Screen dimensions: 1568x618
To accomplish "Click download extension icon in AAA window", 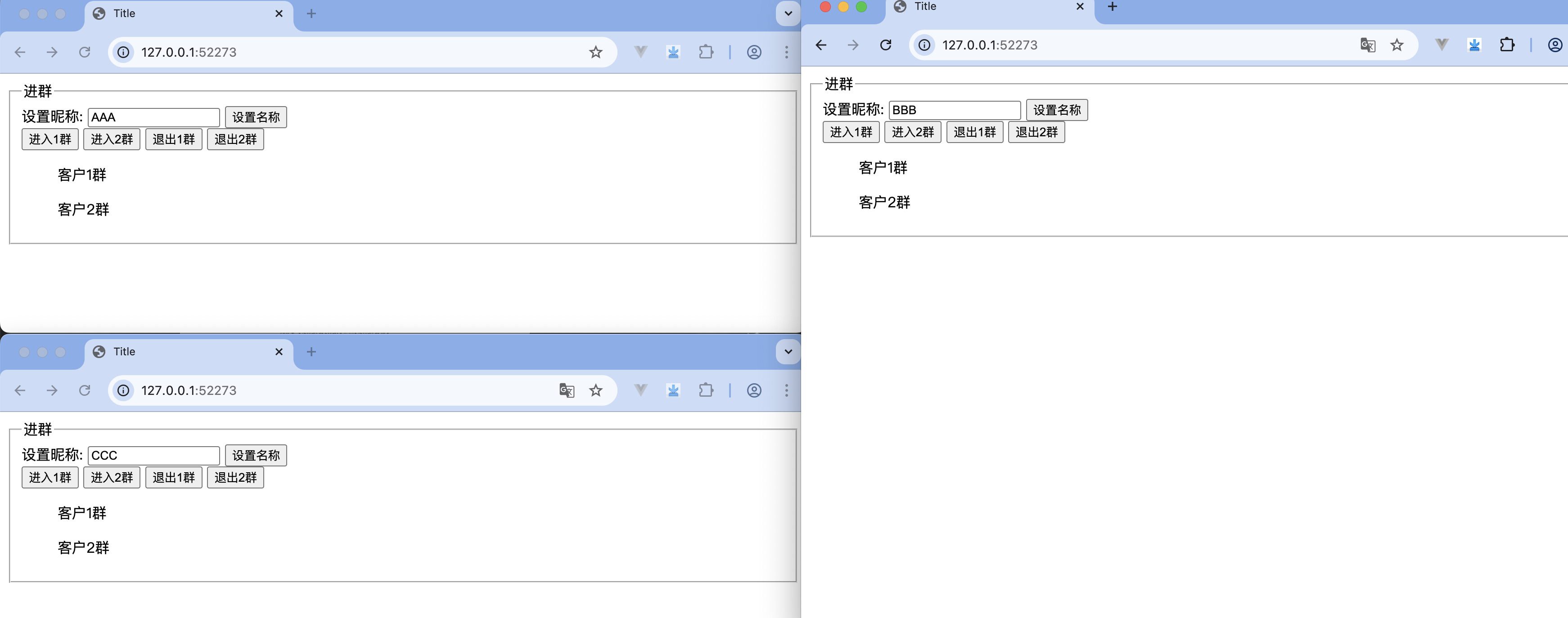I will point(673,52).
